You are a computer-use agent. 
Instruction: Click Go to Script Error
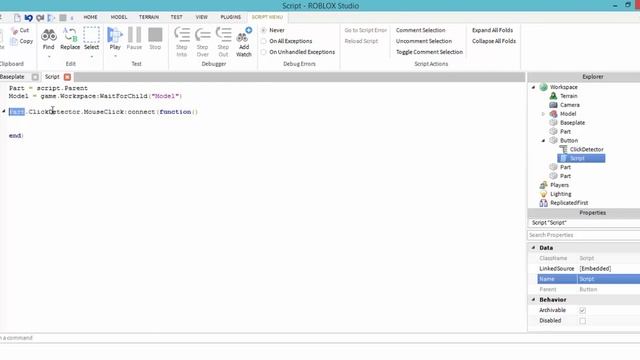click(365, 30)
